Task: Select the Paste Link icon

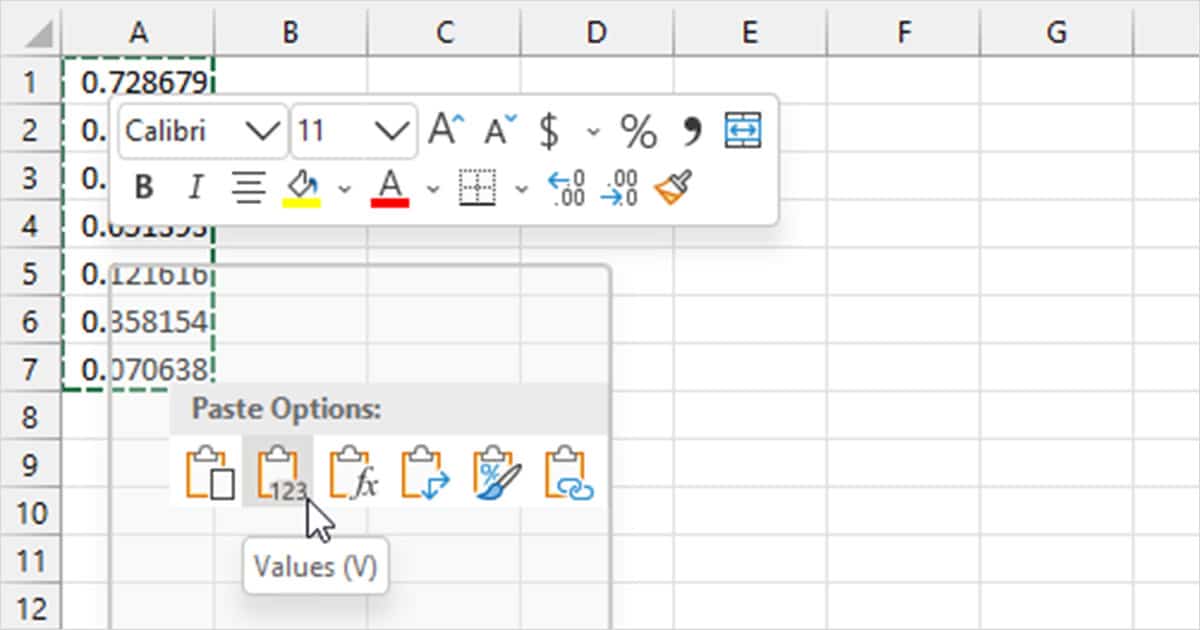Action: coord(569,472)
